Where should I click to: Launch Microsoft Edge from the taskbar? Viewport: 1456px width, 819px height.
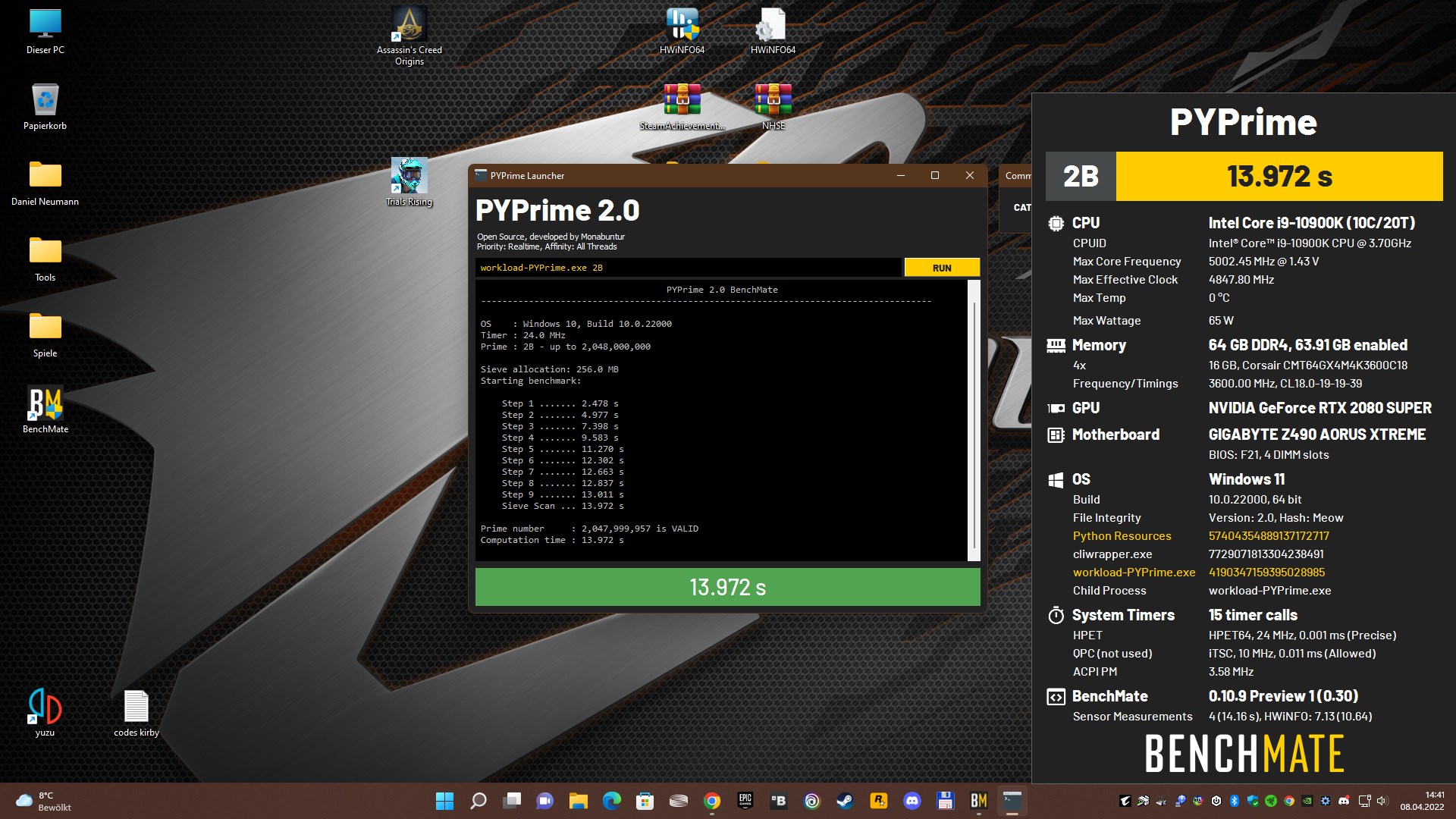coord(612,801)
